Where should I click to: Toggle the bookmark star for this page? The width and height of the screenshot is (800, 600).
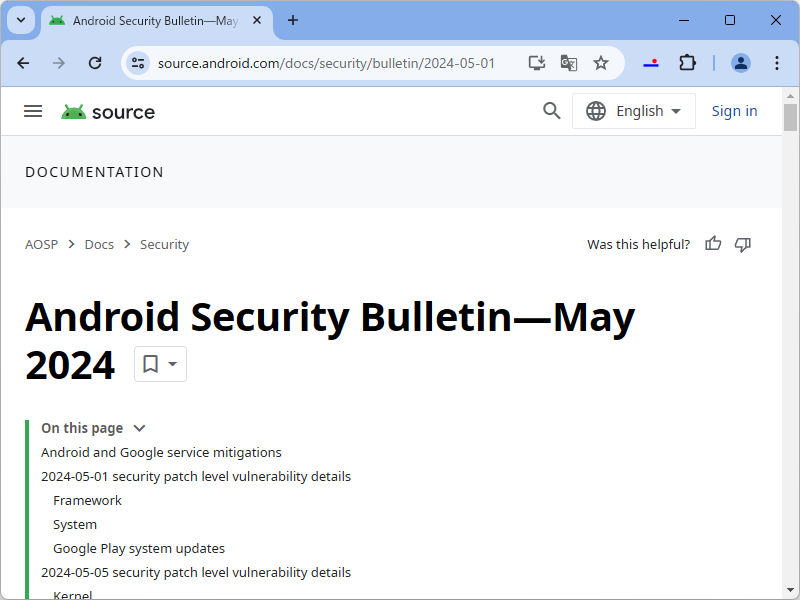coord(601,62)
